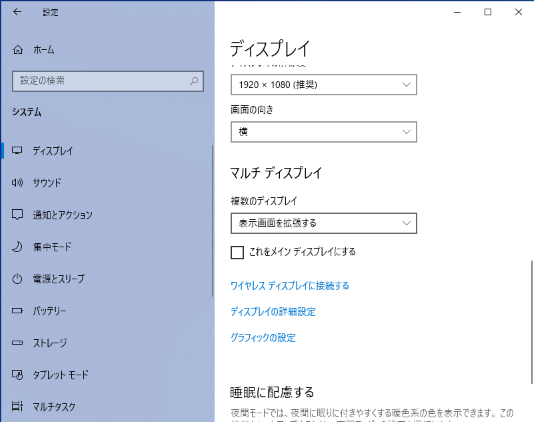Screen dimensions: 534x422
Task: Go back using the arrow icon
Action: coord(17,12)
